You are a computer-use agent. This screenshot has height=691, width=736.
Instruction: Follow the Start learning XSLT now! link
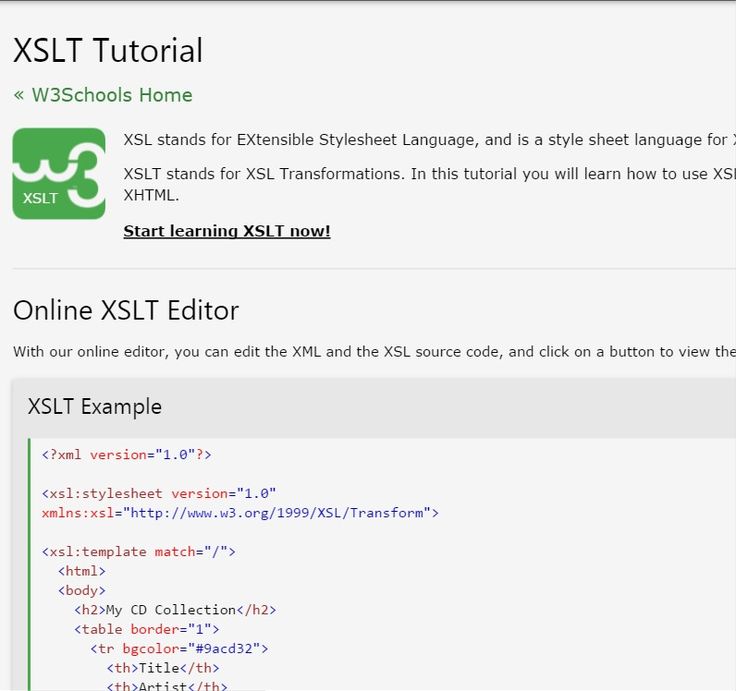pyautogui.click(x=227, y=231)
